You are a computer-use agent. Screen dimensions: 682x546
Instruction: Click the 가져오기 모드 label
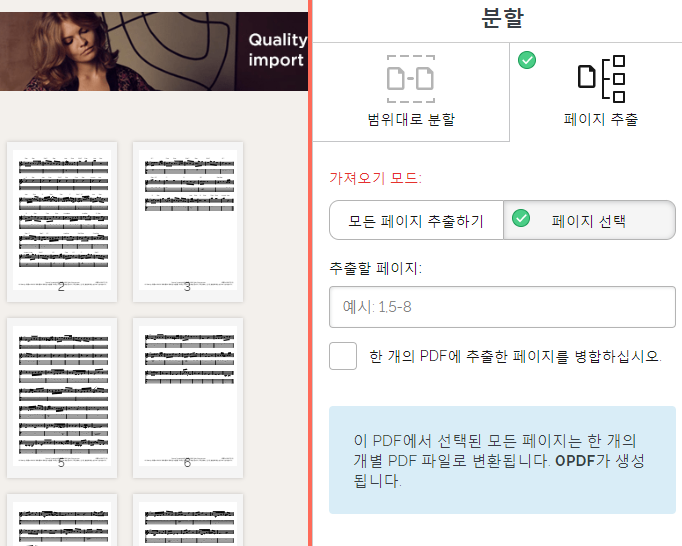375,178
